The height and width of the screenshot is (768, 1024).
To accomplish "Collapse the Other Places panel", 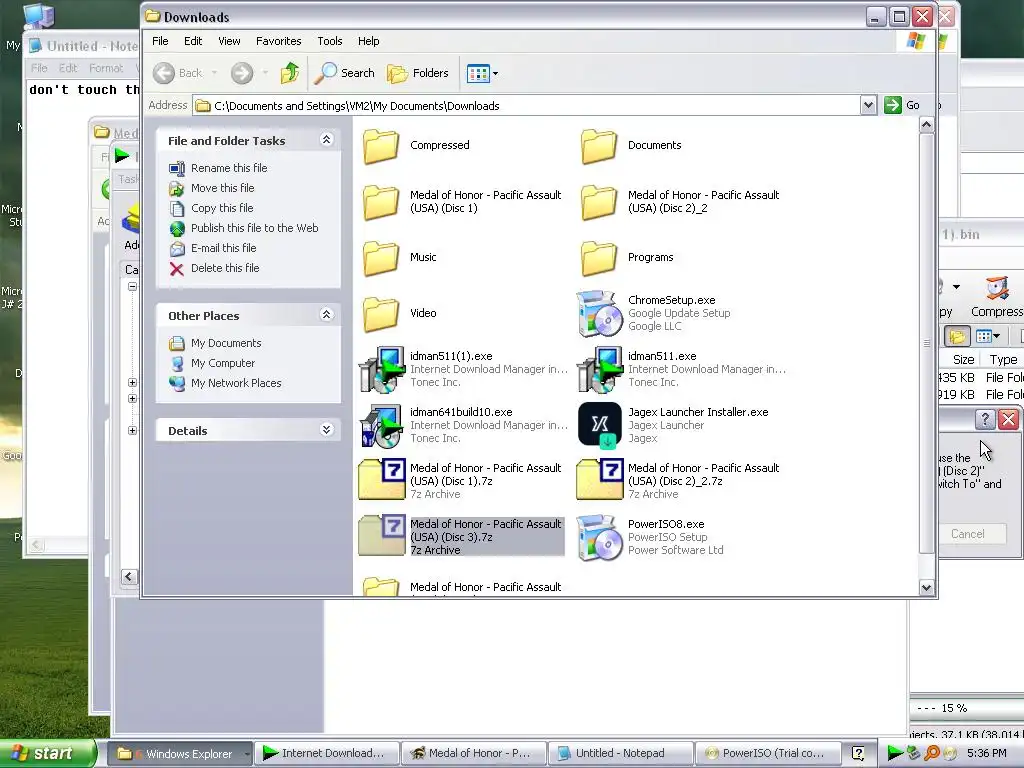I will (327, 315).
